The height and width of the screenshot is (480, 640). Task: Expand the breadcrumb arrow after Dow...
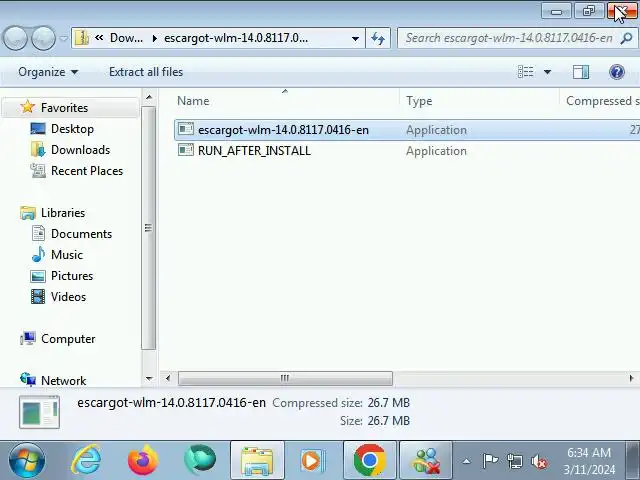coord(154,39)
